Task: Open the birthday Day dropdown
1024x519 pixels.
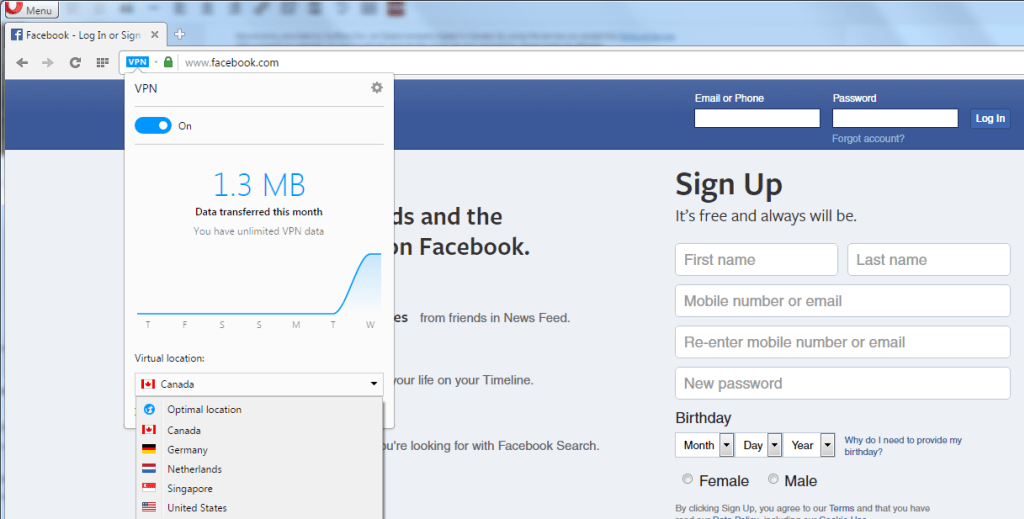Action: coord(758,445)
